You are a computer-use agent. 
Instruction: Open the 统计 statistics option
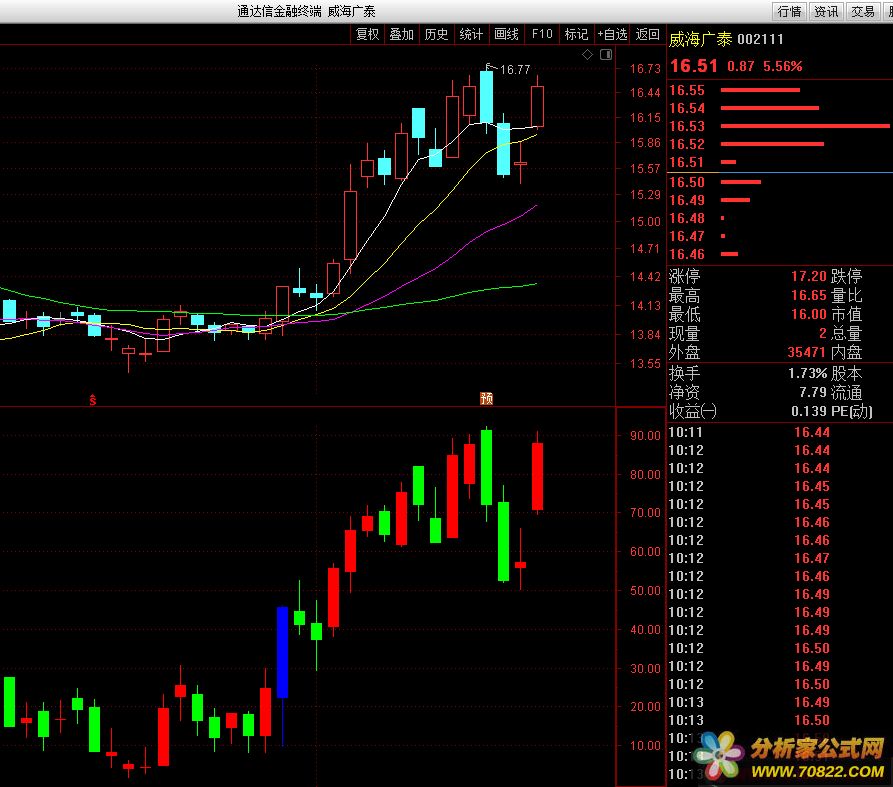(471, 34)
